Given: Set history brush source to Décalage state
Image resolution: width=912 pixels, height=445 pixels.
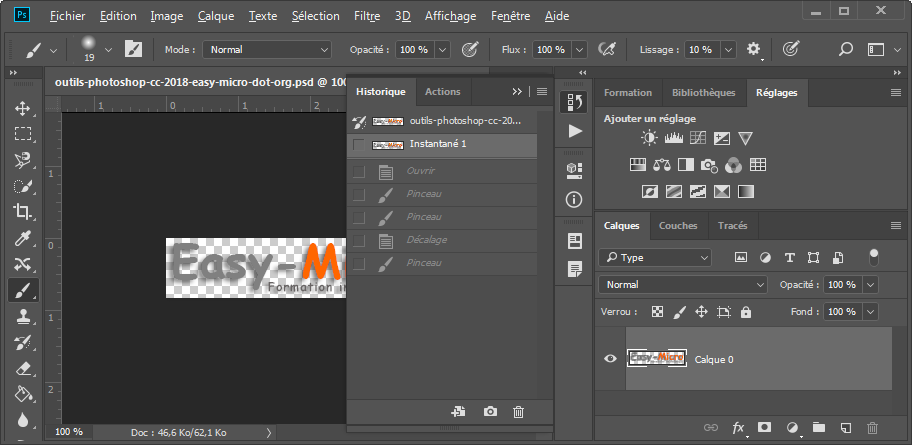Looking at the screenshot, I should pyautogui.click(x=359, y=241).
